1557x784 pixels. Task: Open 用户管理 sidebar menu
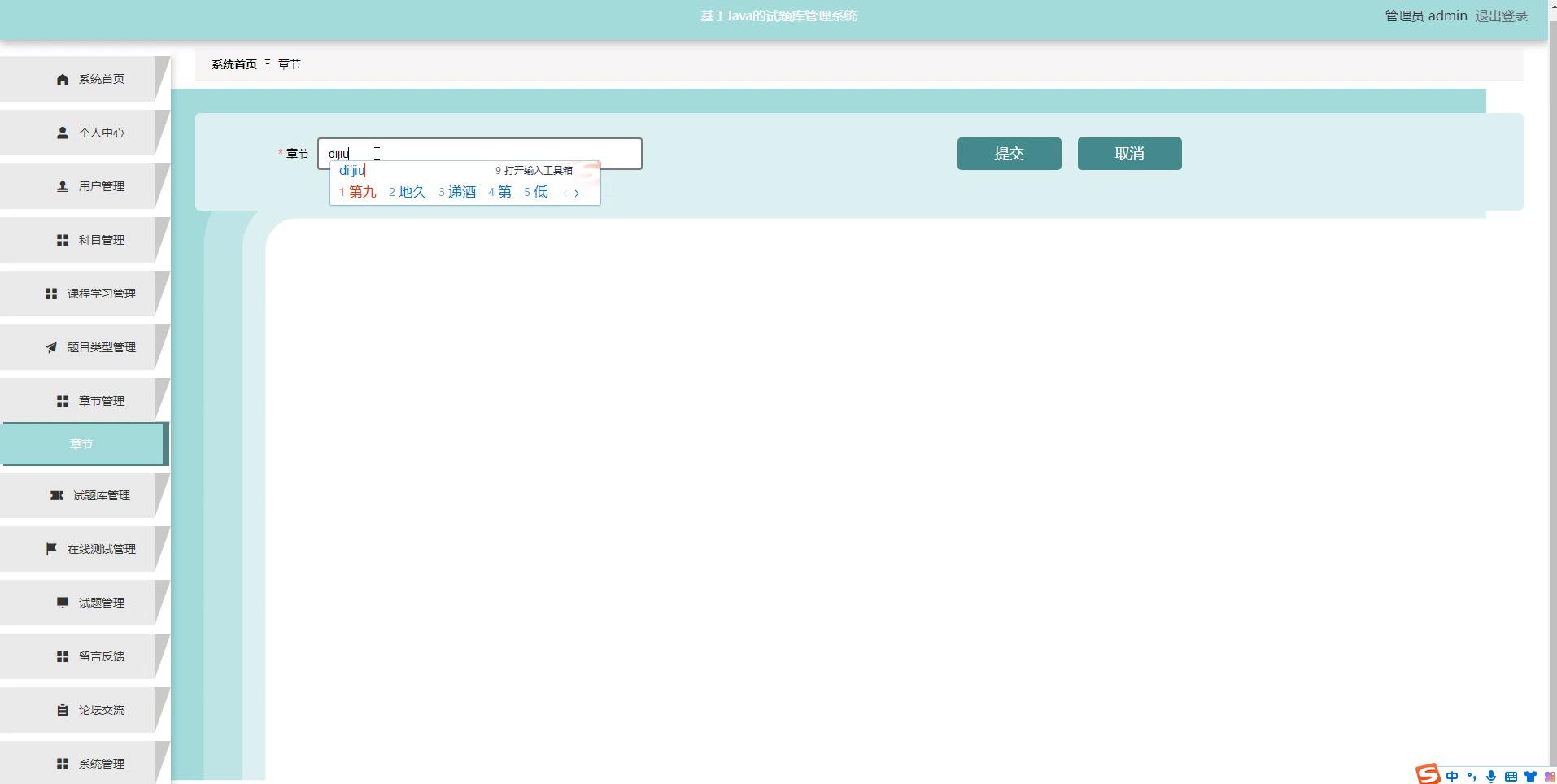(85, 186)
